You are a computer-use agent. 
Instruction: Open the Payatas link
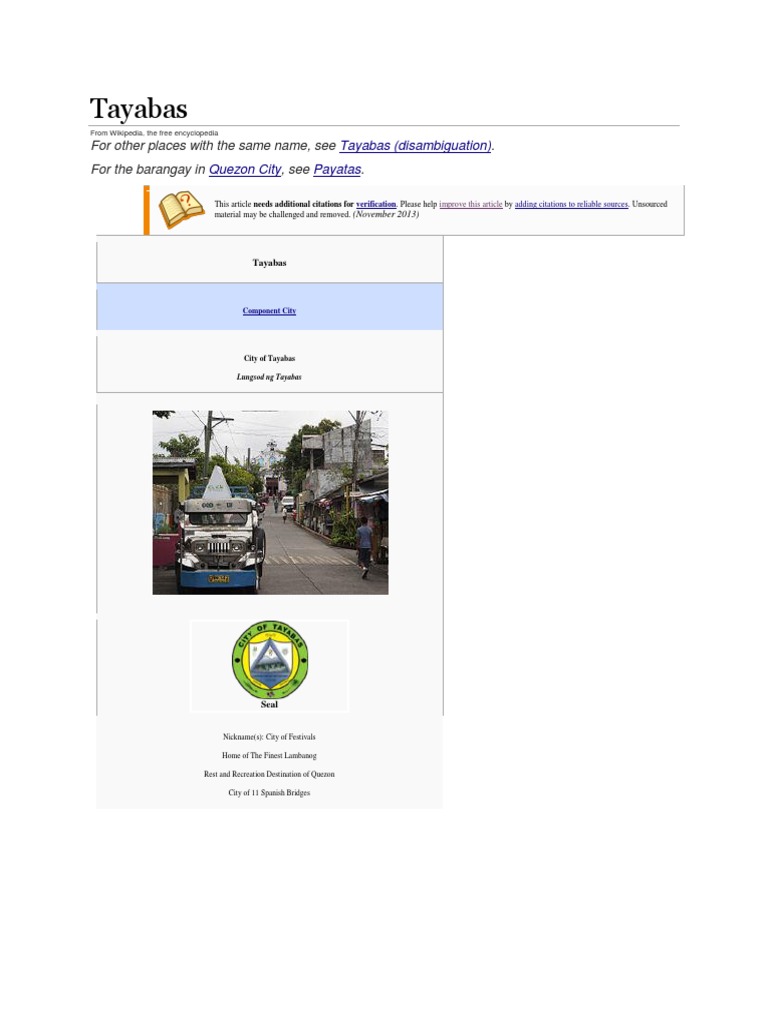(x=337, y=169)
